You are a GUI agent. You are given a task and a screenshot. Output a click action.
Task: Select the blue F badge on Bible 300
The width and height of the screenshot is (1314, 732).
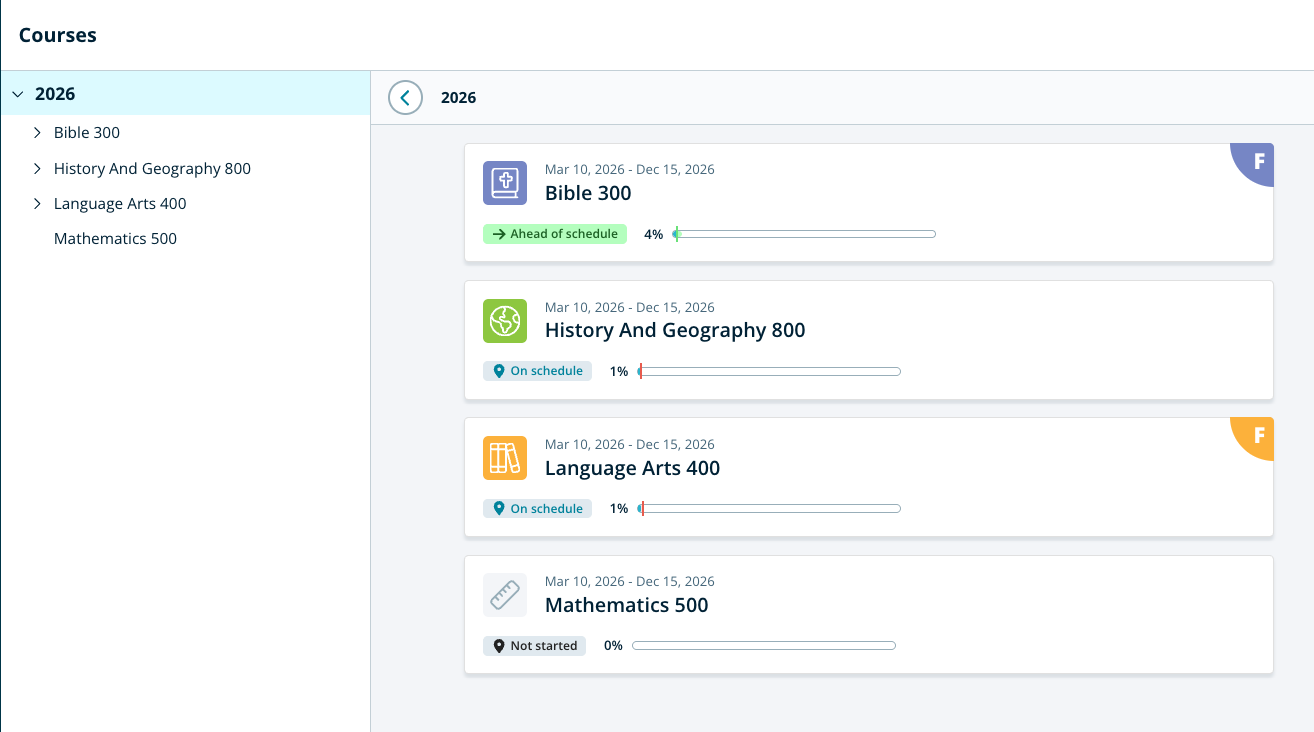click(1257, 163)
